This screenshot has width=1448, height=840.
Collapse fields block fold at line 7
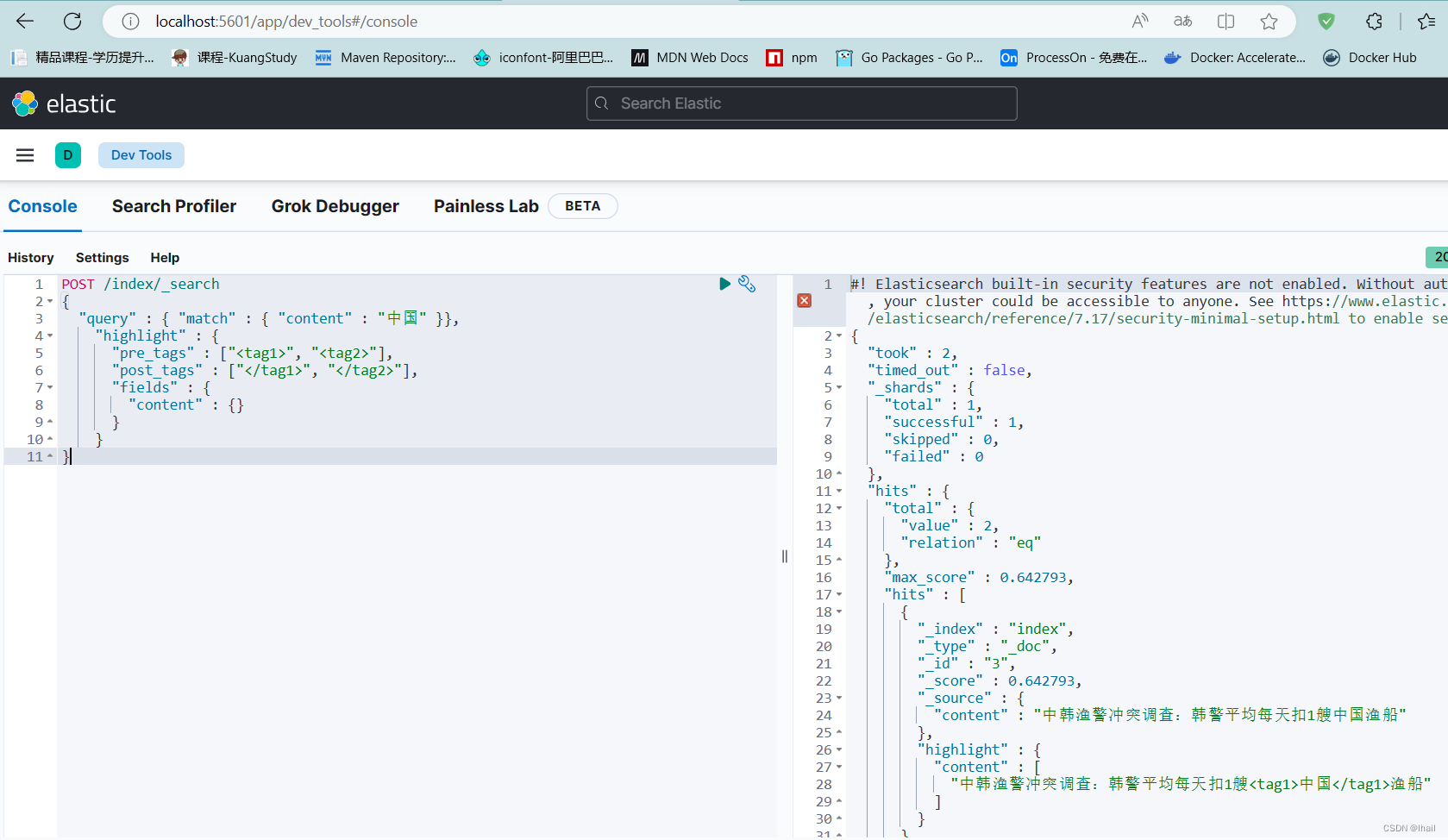coord(50,387)
